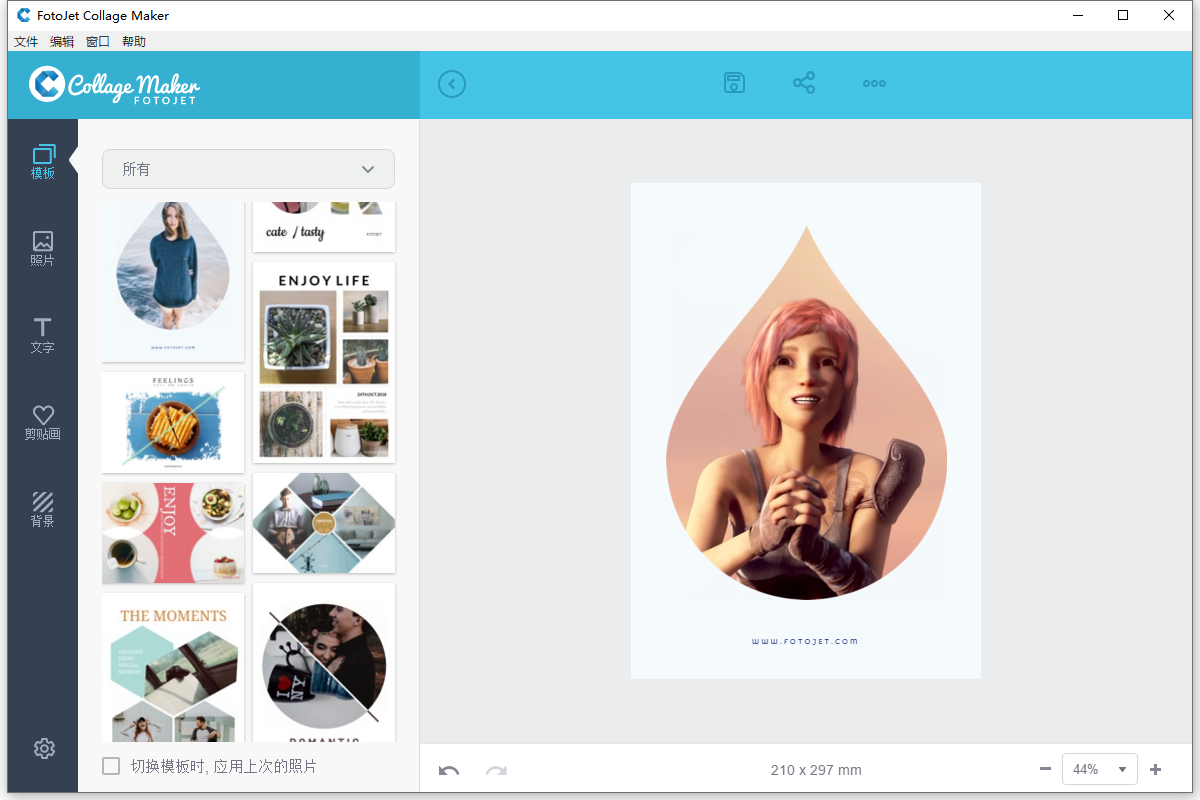The image size is (1200, 800).
Task: Click the Collage Maker FotoJet logo
Action: (x=114, y=85)
